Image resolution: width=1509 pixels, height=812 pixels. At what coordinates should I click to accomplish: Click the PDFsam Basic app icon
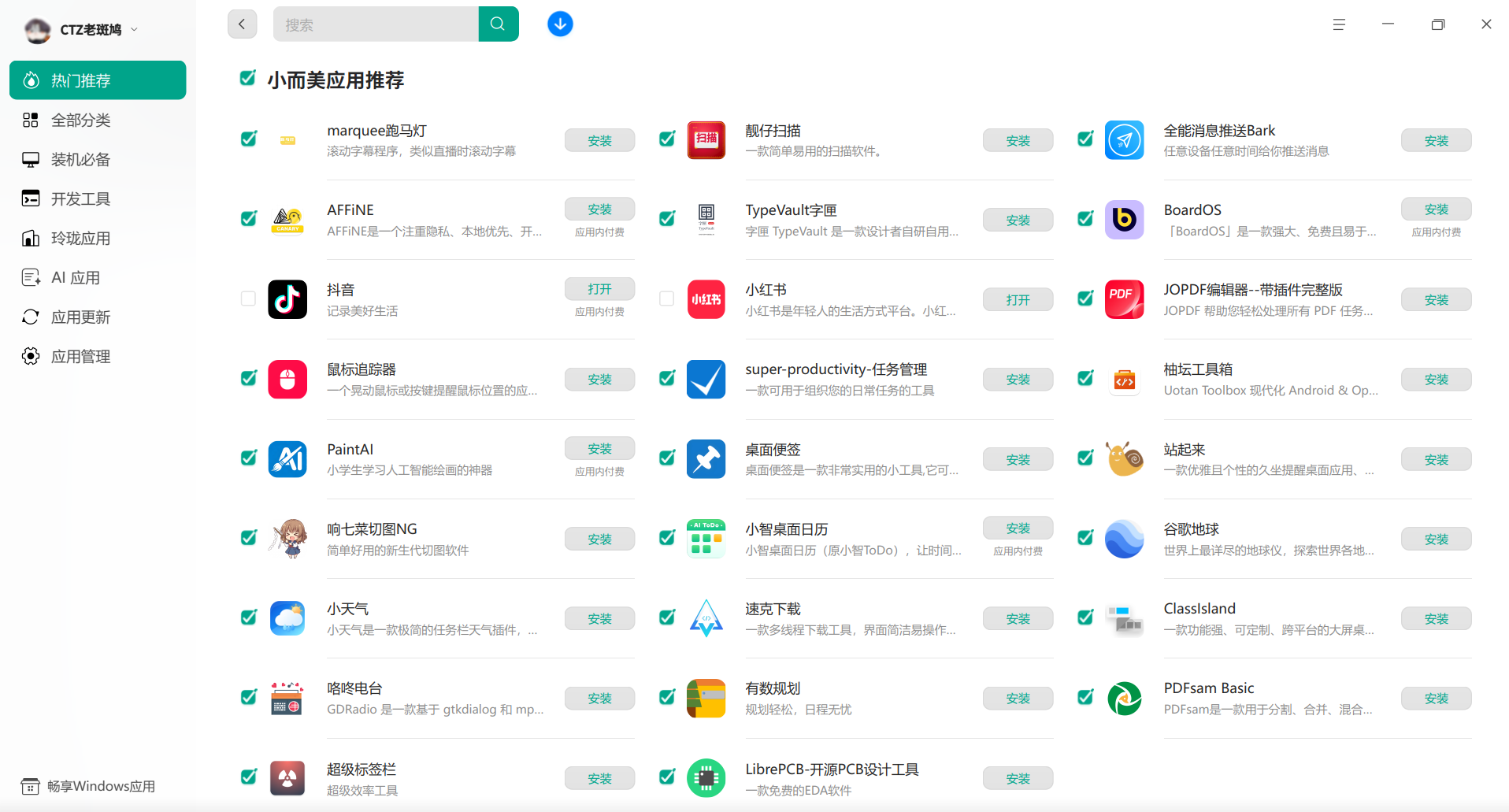1124,698
